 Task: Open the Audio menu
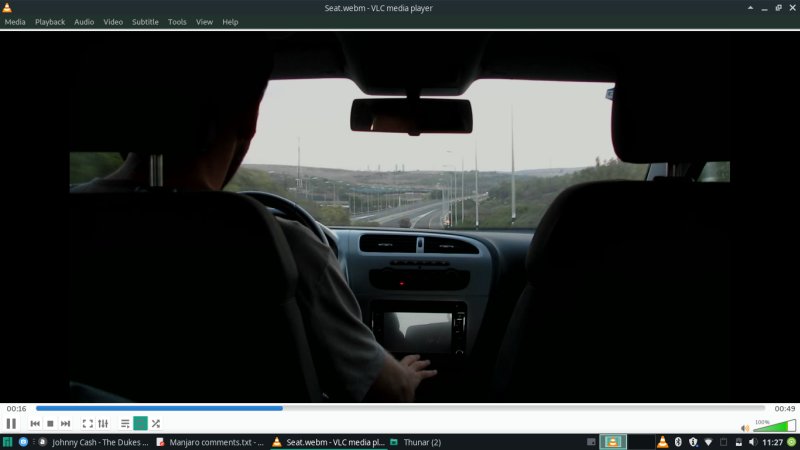click(x=84, y=22)
